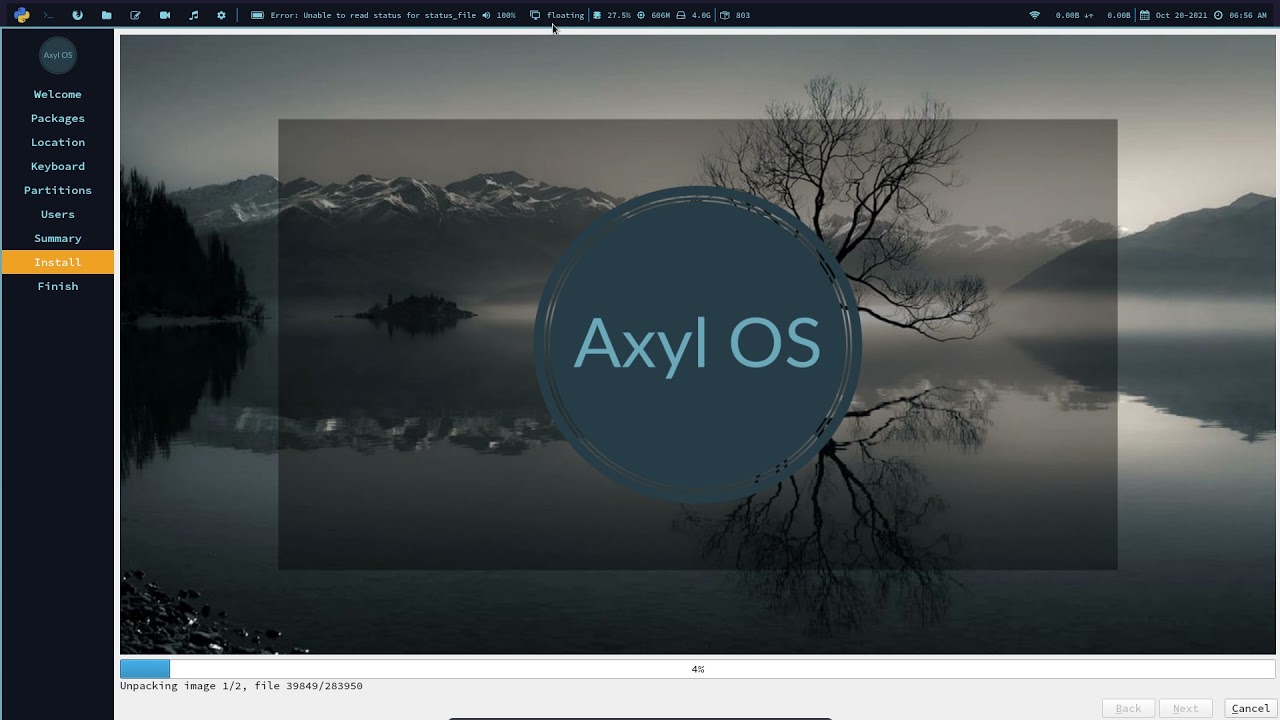Screen dimensions: 1280x720
Task: Click the disk icon next to 4.0G
Action: tap(681, 15)
